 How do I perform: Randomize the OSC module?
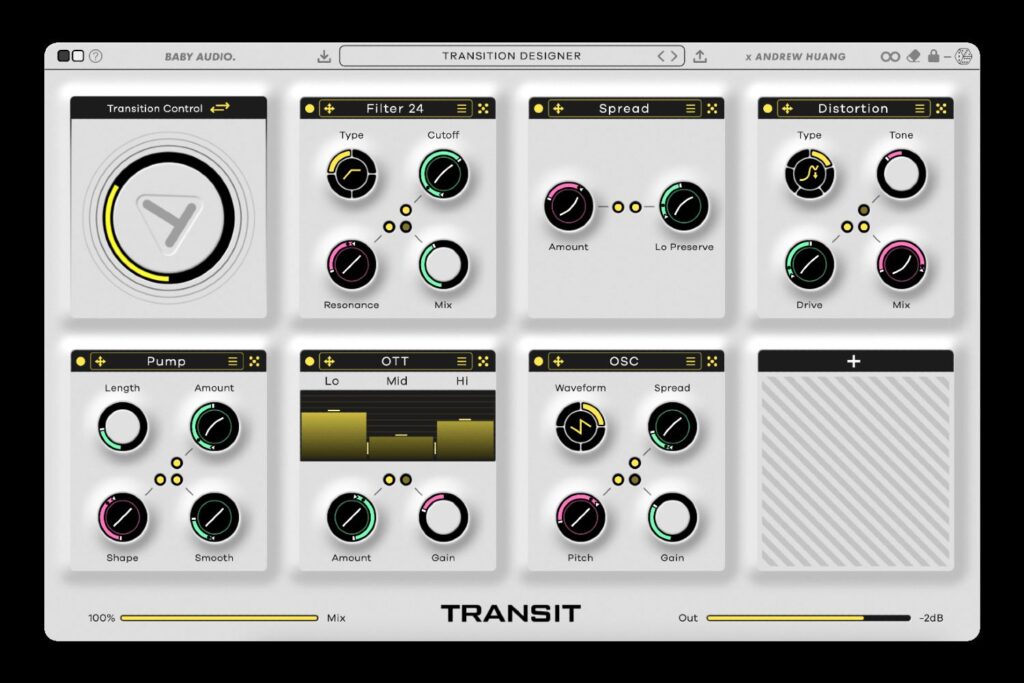coord(712,361)
